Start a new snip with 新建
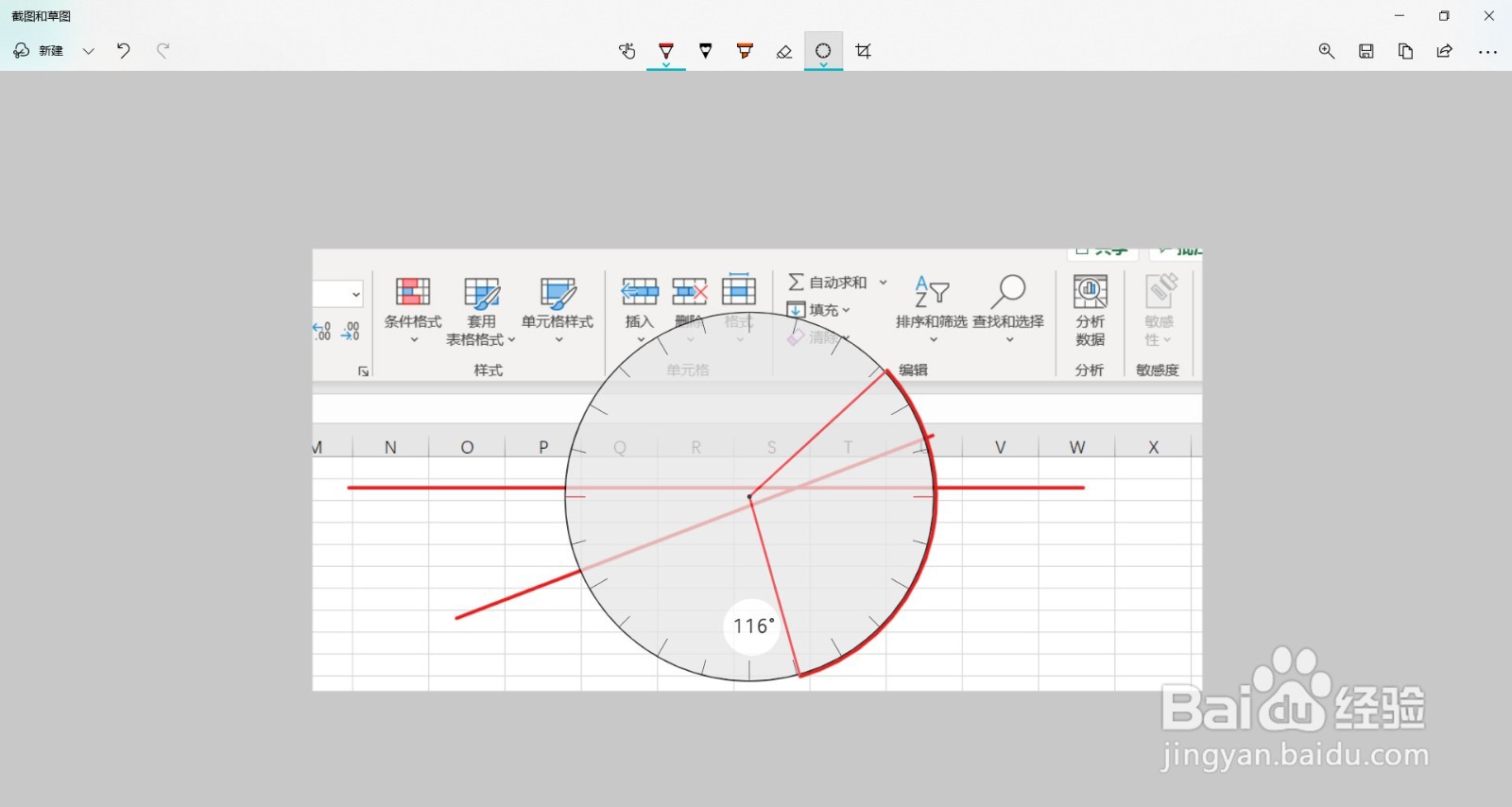Image resolution: width=1512 pixels, height=807 pixels. (x=39, y=51)
